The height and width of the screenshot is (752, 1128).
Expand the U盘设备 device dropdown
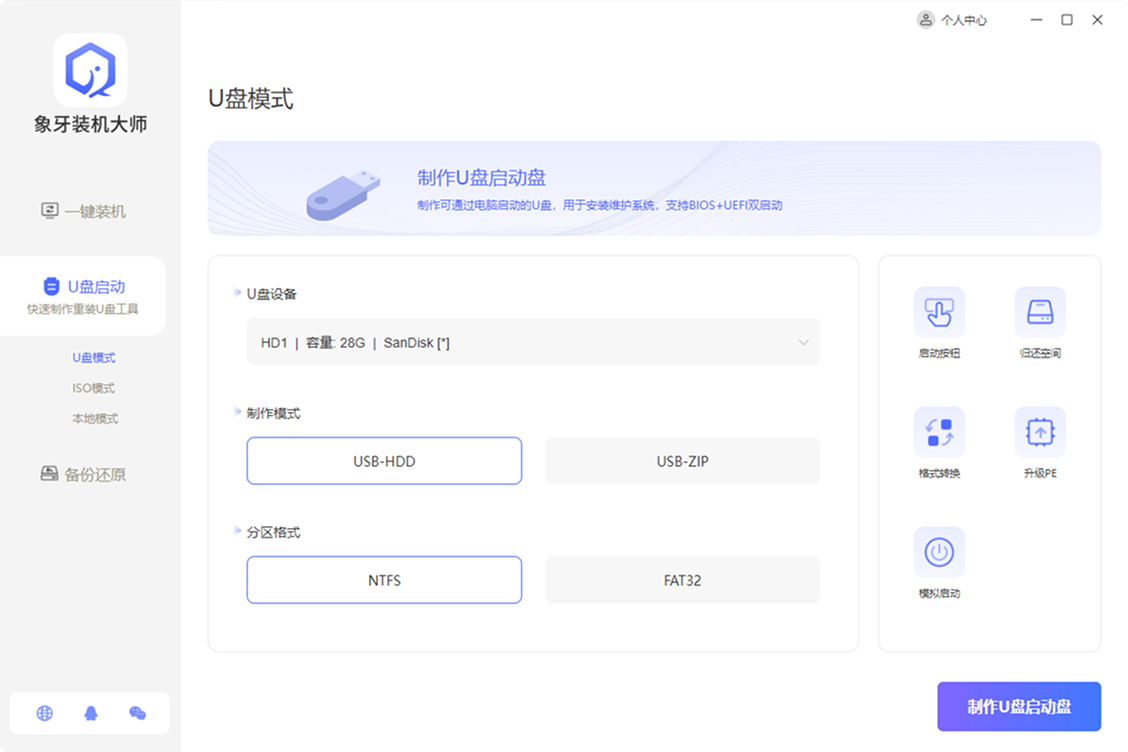tap(802, 342)
